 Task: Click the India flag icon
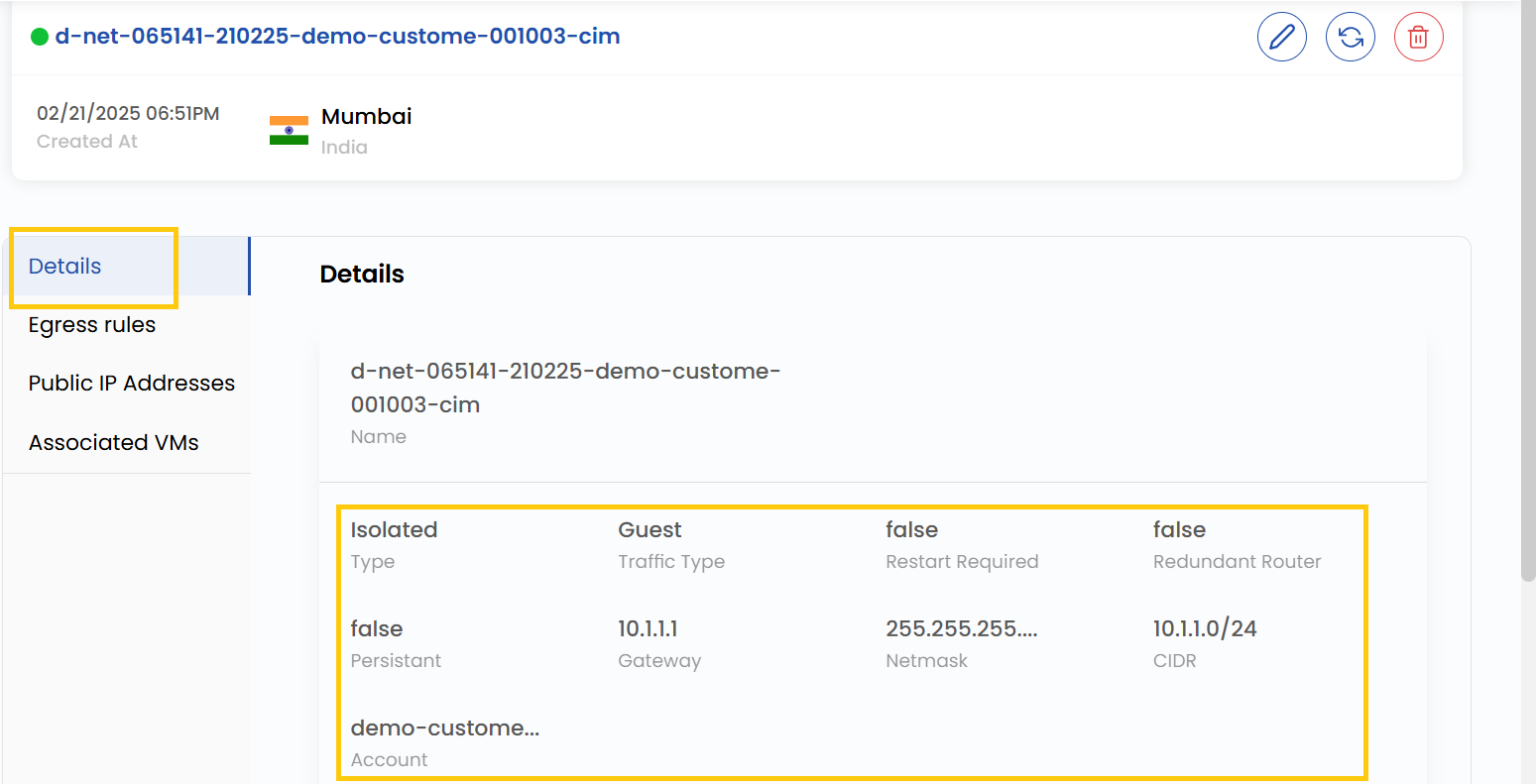(x=289, y=130)
